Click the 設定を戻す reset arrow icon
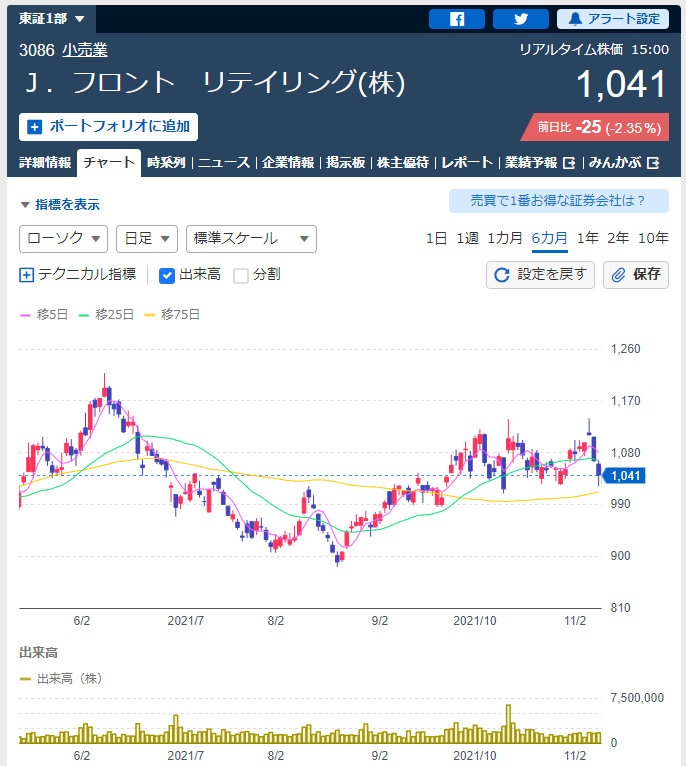The height and width of the screenshot is (766, 686). point(502,275)
